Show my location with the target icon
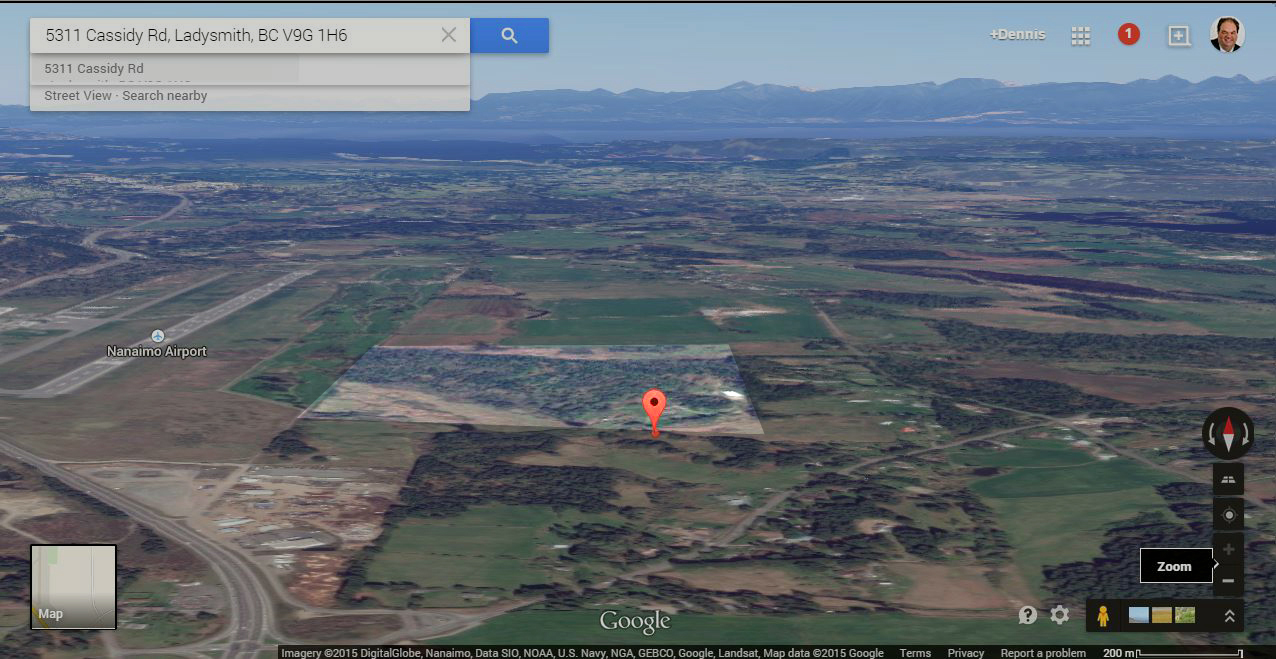Viewport: 1276px width, 659px height. [1228, 516]
